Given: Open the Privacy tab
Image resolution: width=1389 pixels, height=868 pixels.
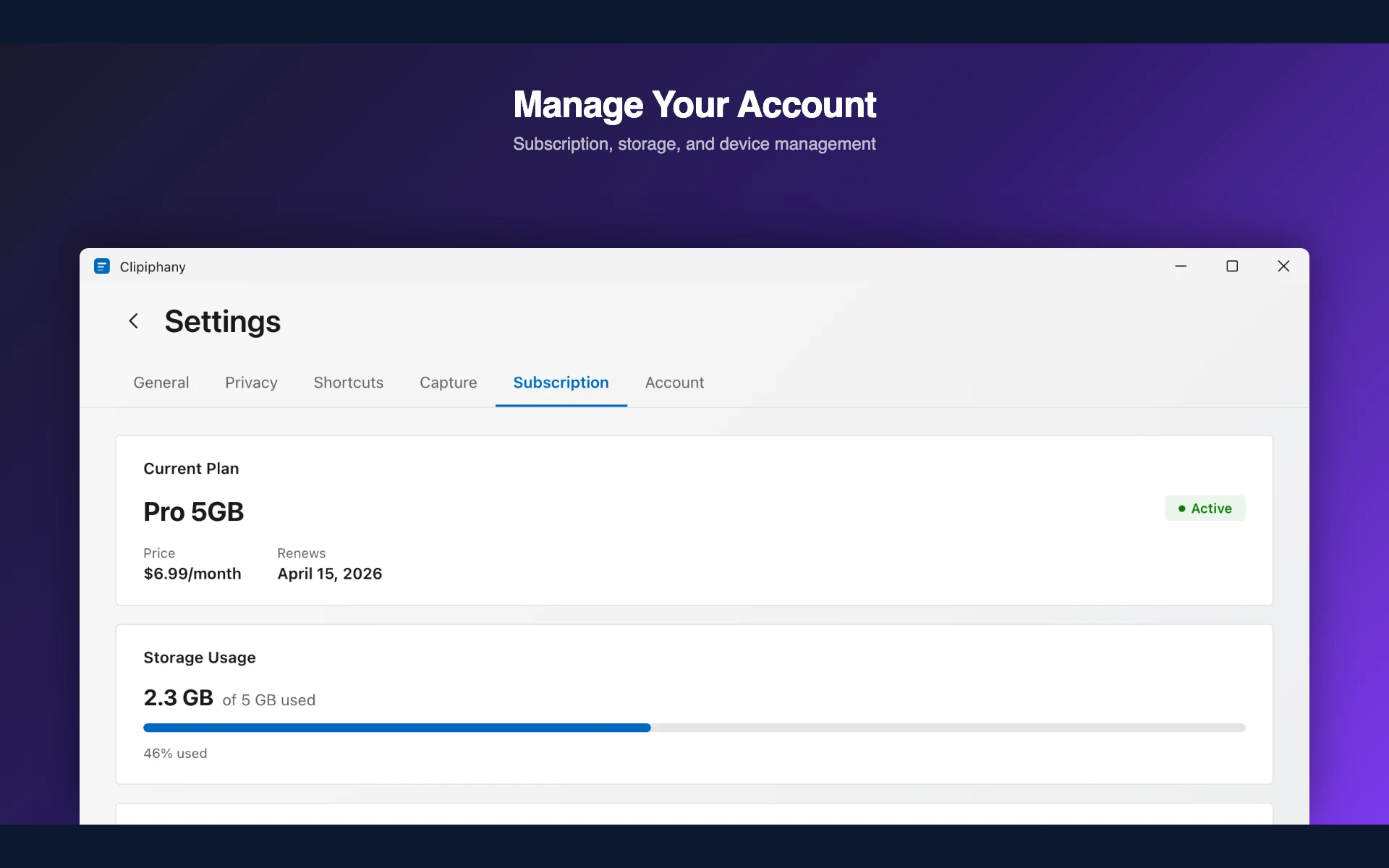Looking at the screenshot, I should pos(251,383).
